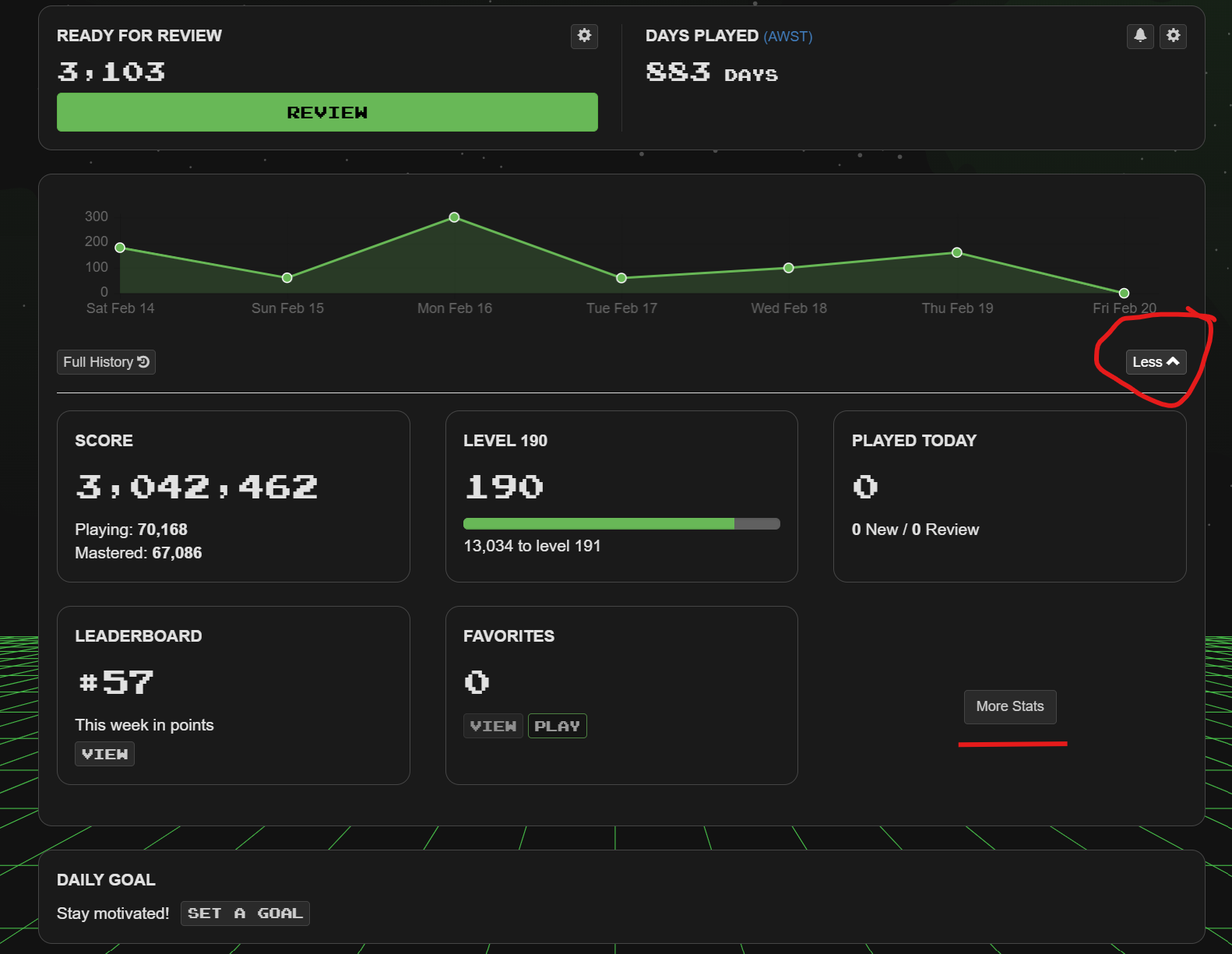Open Days Played settings gear

pos(1173,36)
